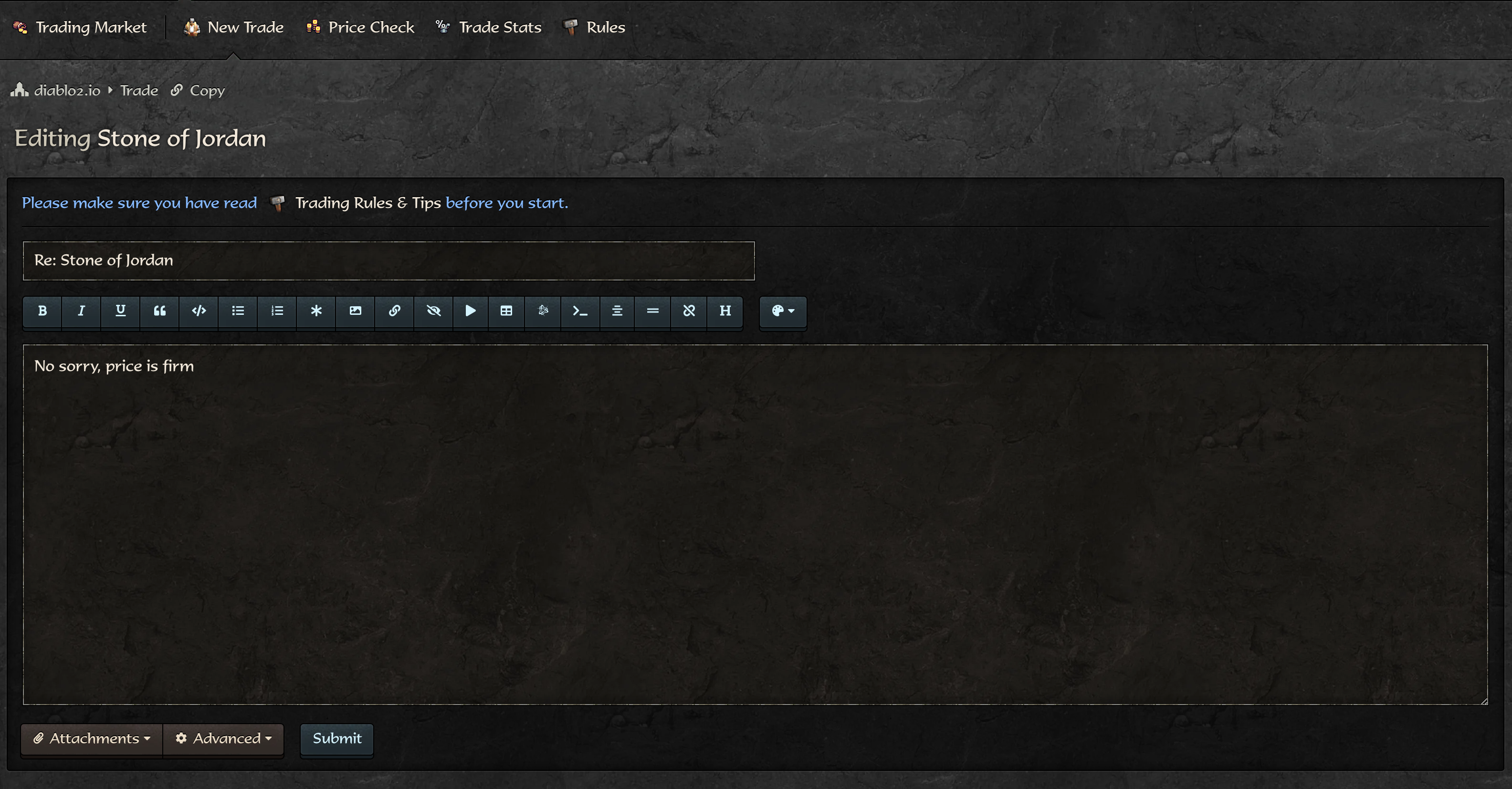The height and width of the screenshot is (789, 1512).
Task: Click the insert image icon in the toolbar
Action: tap(355, 311)
